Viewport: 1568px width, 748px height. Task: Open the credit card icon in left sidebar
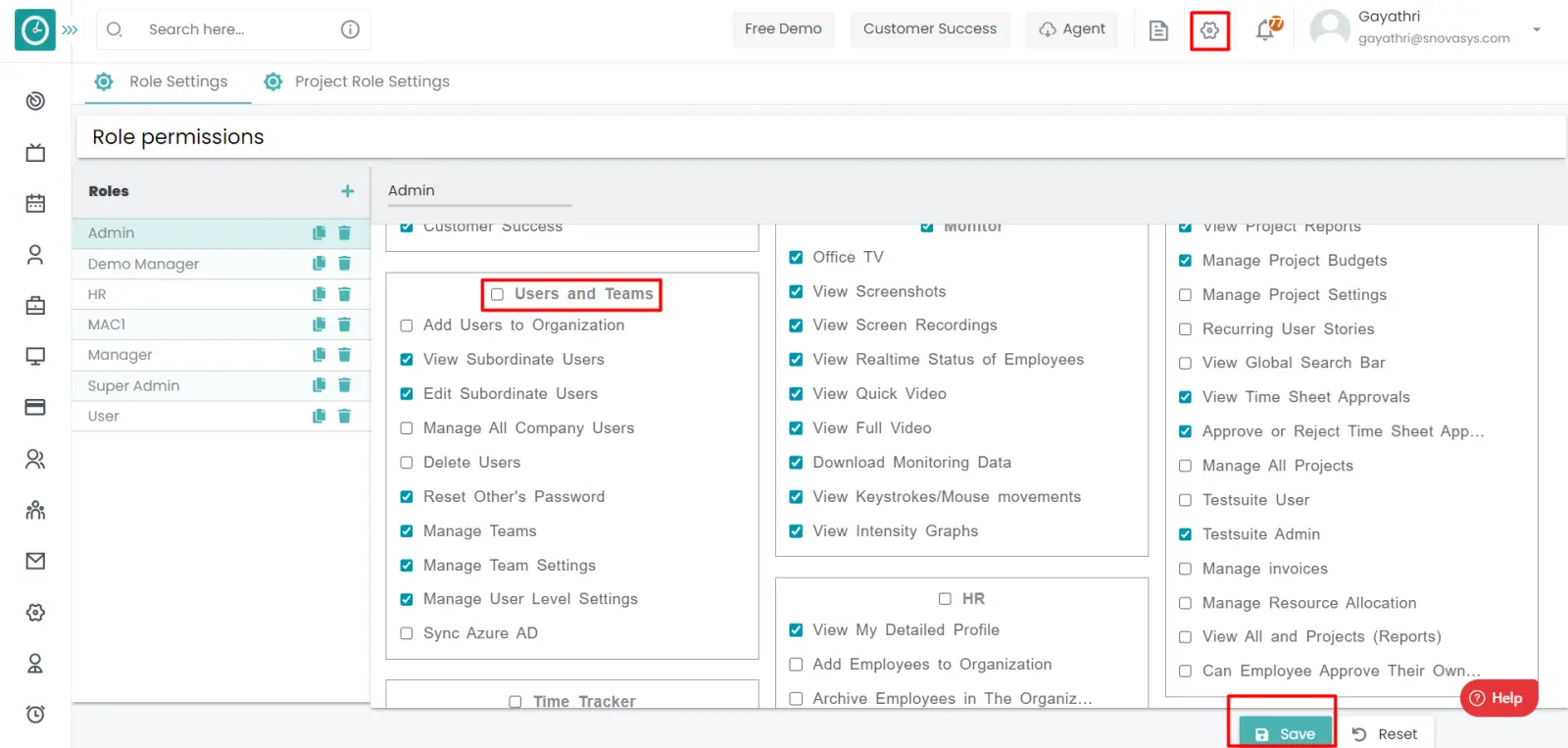(35, 407)
